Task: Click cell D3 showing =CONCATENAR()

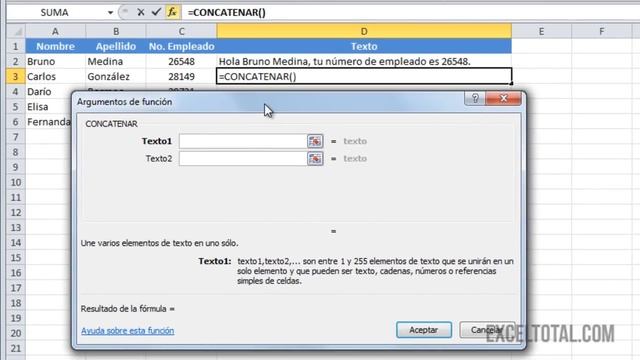Action: pyautogui.click(x=364, y=76)
